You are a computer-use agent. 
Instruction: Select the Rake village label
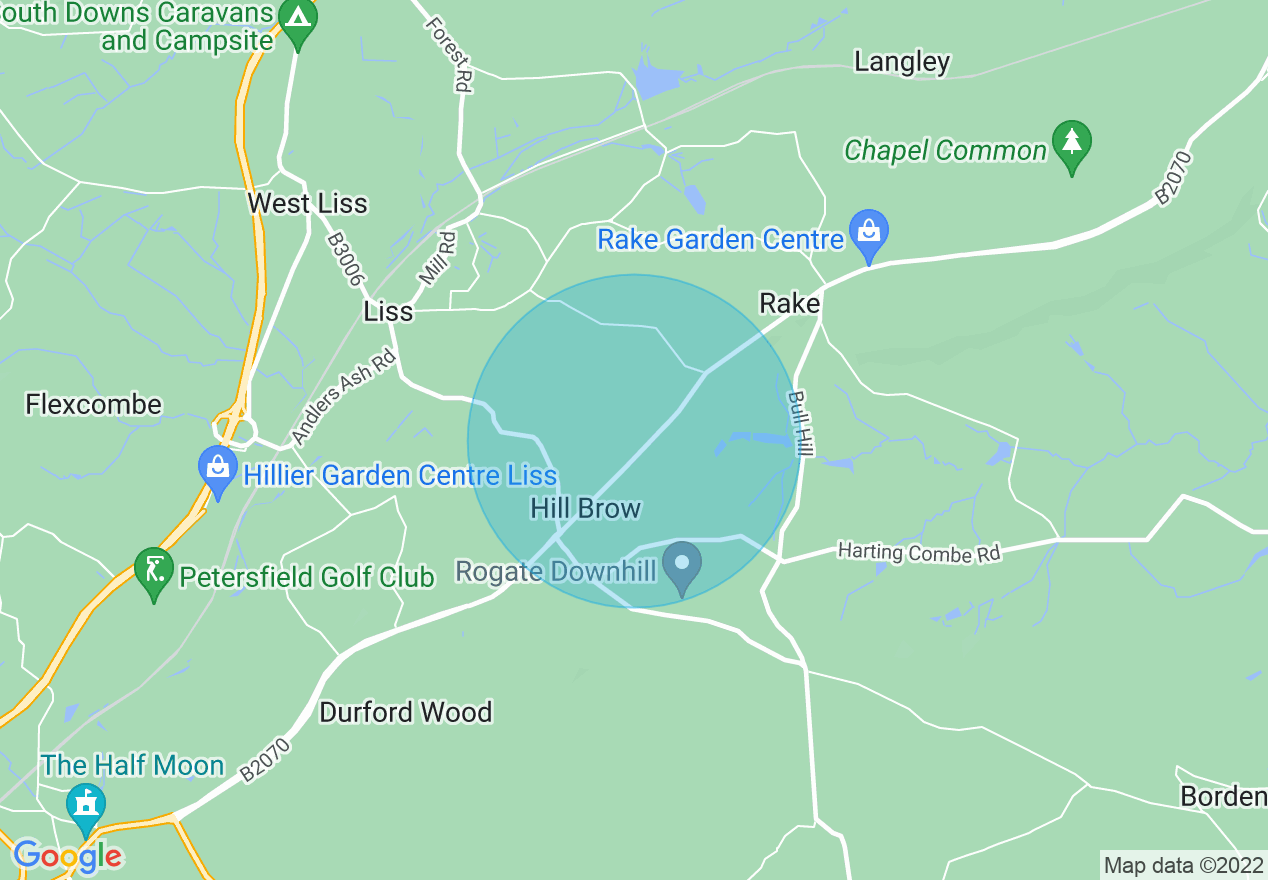coord(790,303)
